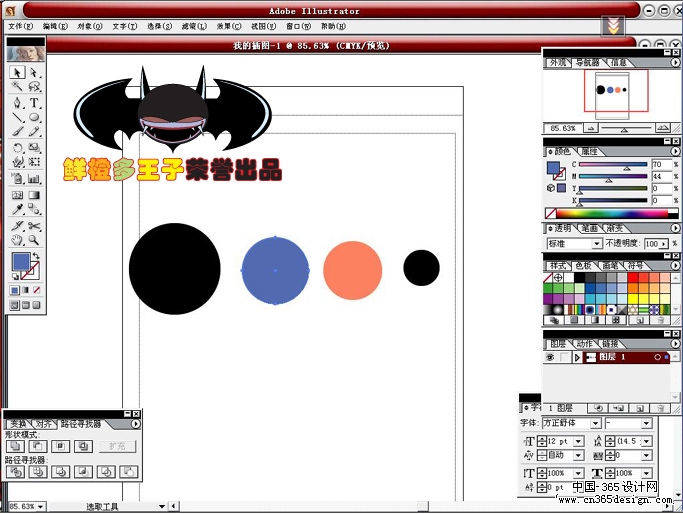Choose the Lasso tool
This screenshot has height=514, width=683.
click(x=34, y=86)
